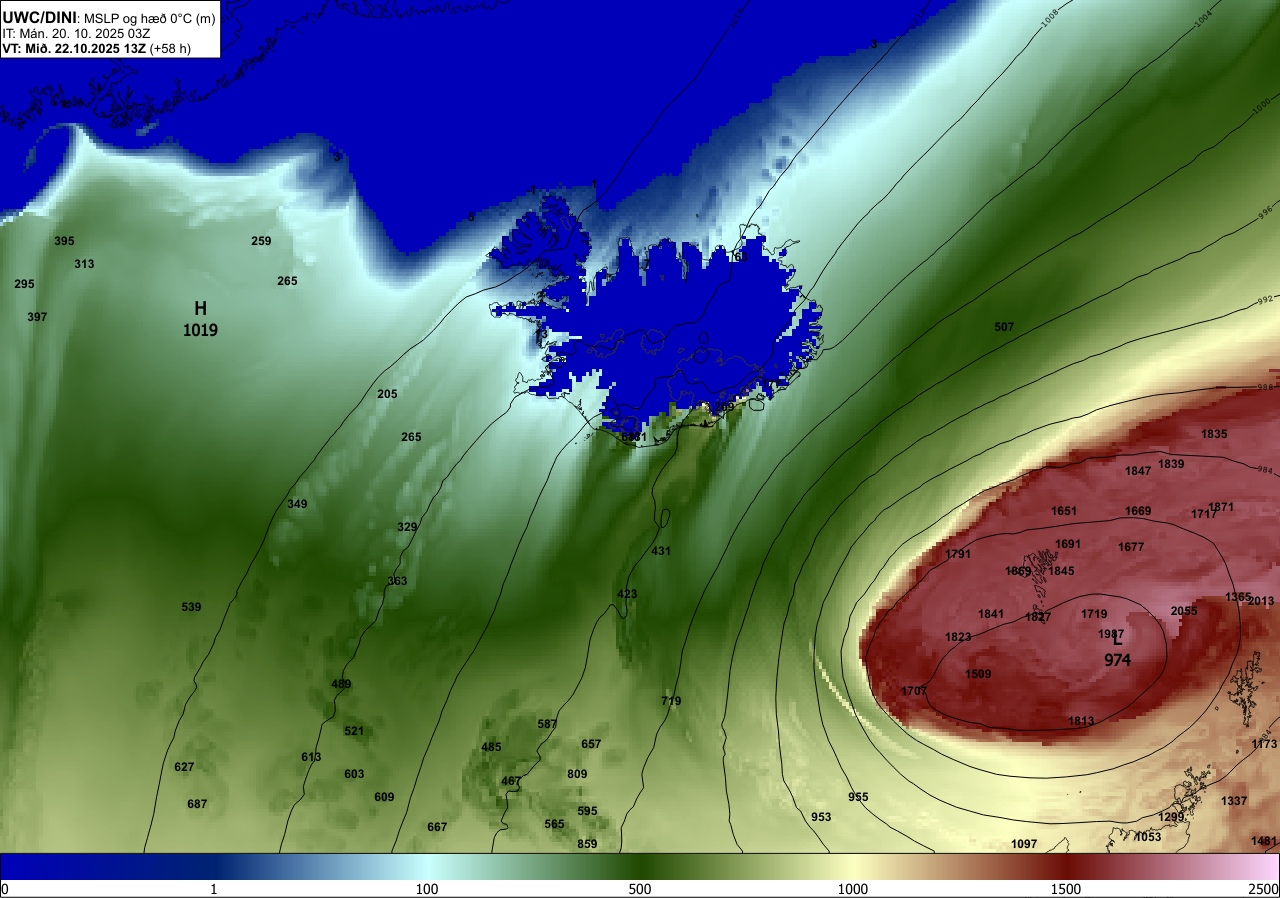Click the height value 259
Screen dimensions: 1280x898
point(261,241)
